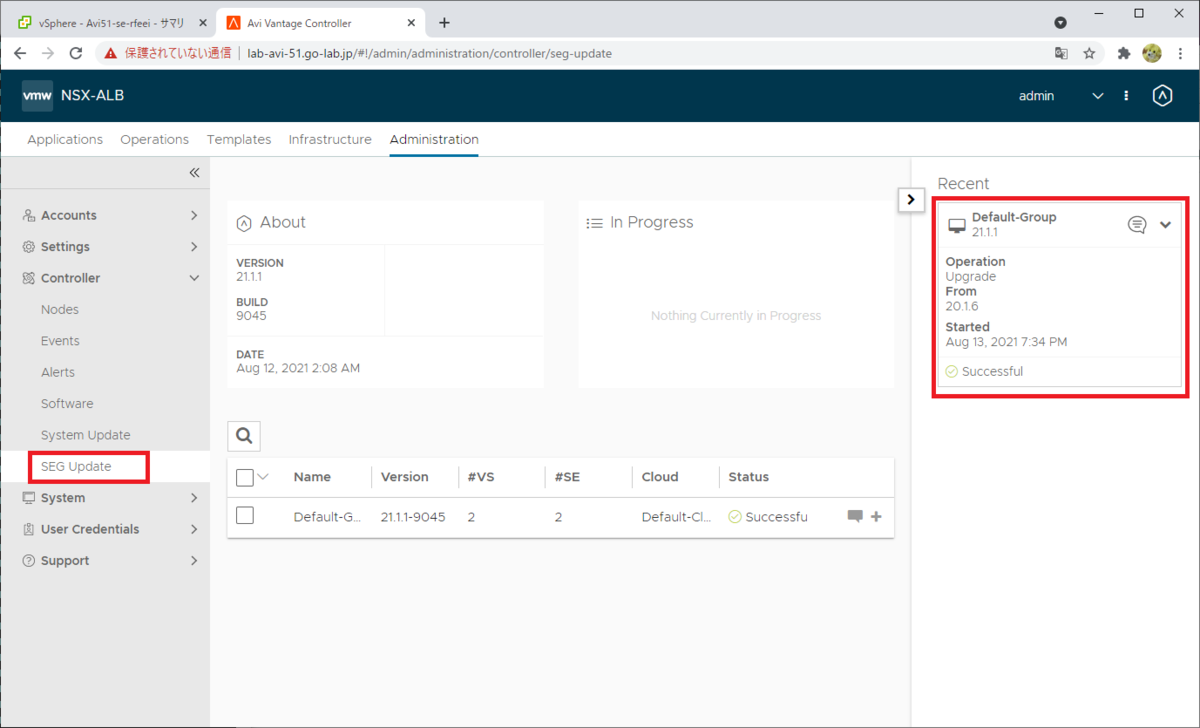Click the 21.1.1-9045 version cell
1200x728 pixels.
413,517
